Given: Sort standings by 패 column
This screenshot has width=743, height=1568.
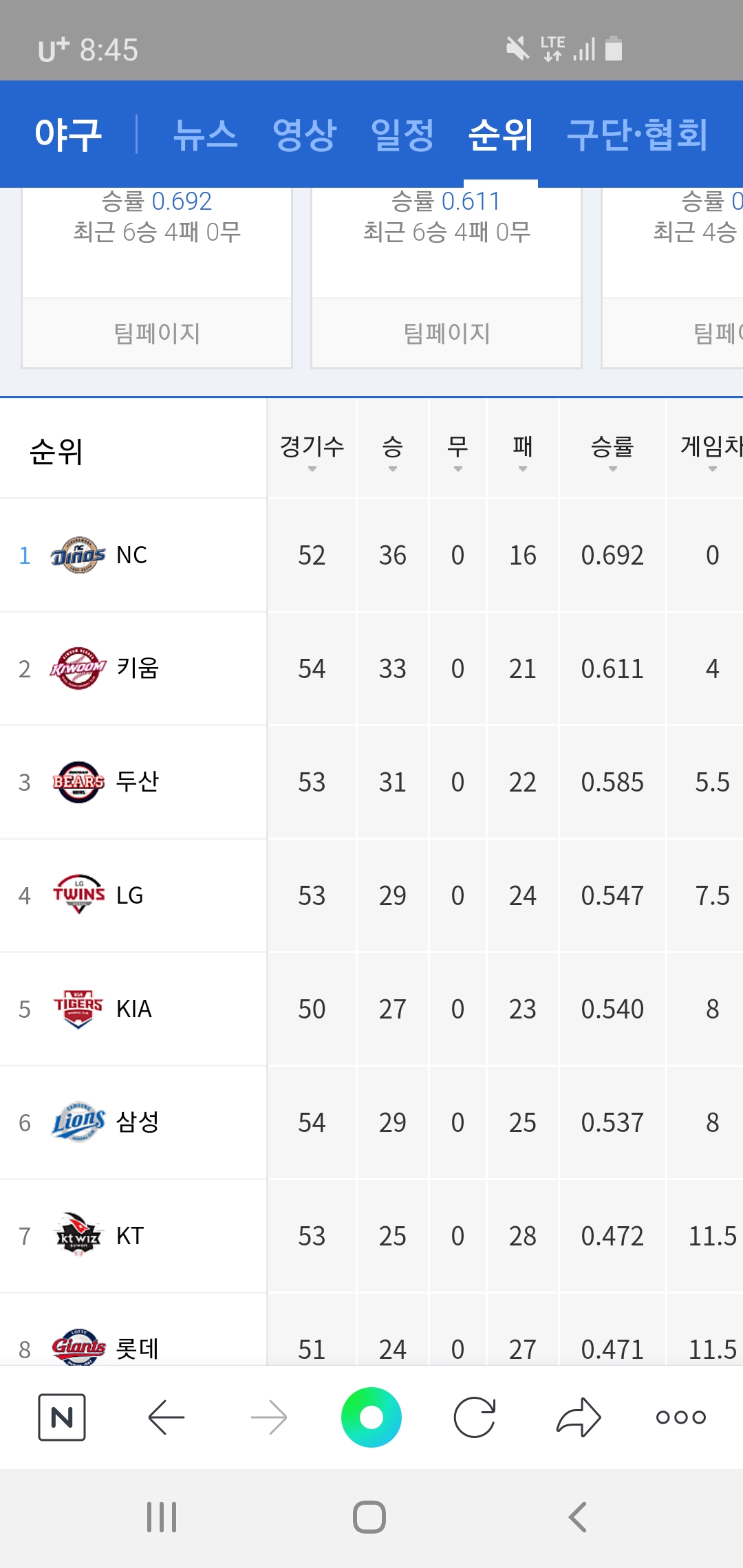Looking at the screenshot, I should coord(522,450).
